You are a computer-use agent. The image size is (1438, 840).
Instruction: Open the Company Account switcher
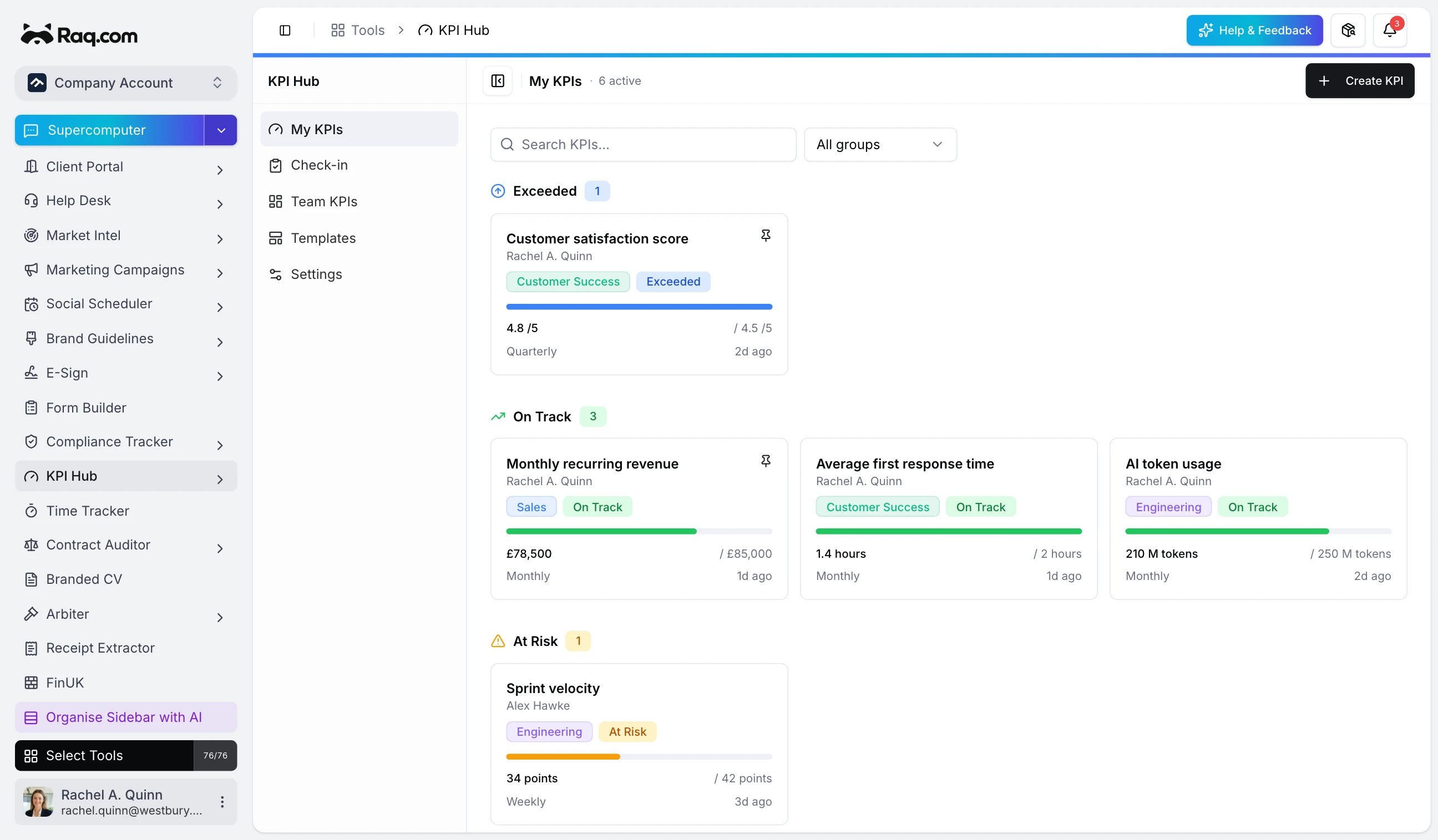[x=126, y=83]
